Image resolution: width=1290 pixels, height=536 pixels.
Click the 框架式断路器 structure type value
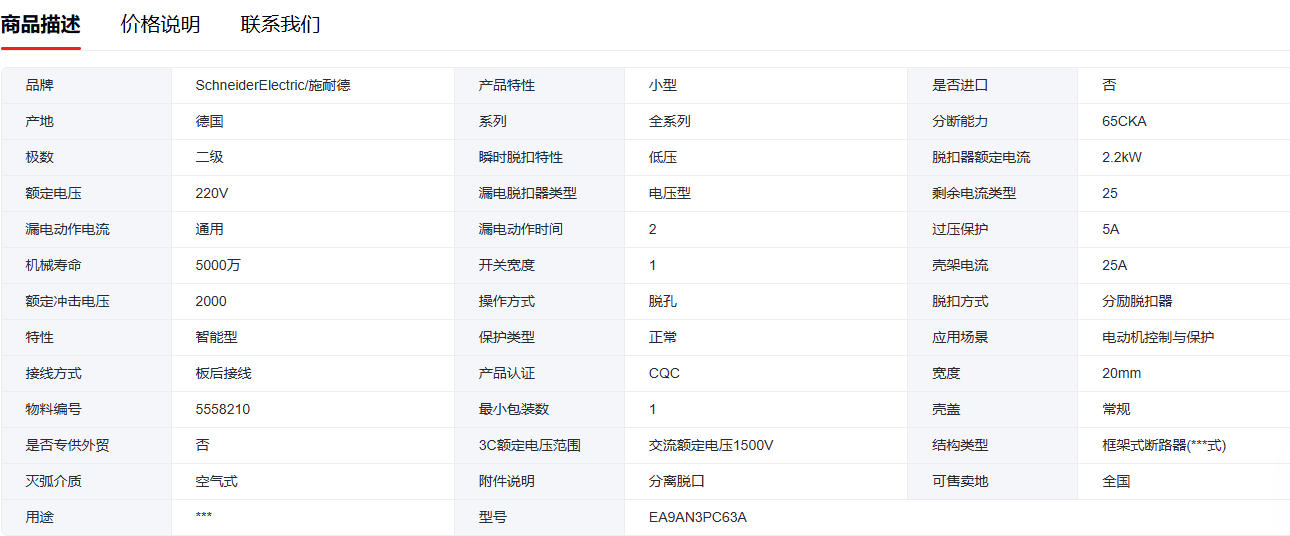pos(1164,446)
